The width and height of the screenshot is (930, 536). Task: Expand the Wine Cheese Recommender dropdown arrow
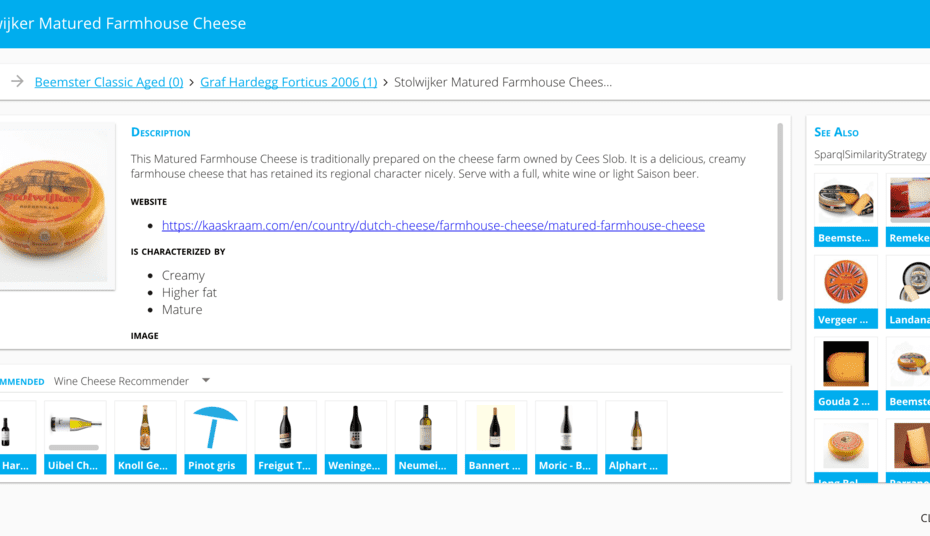pos(206,380)
